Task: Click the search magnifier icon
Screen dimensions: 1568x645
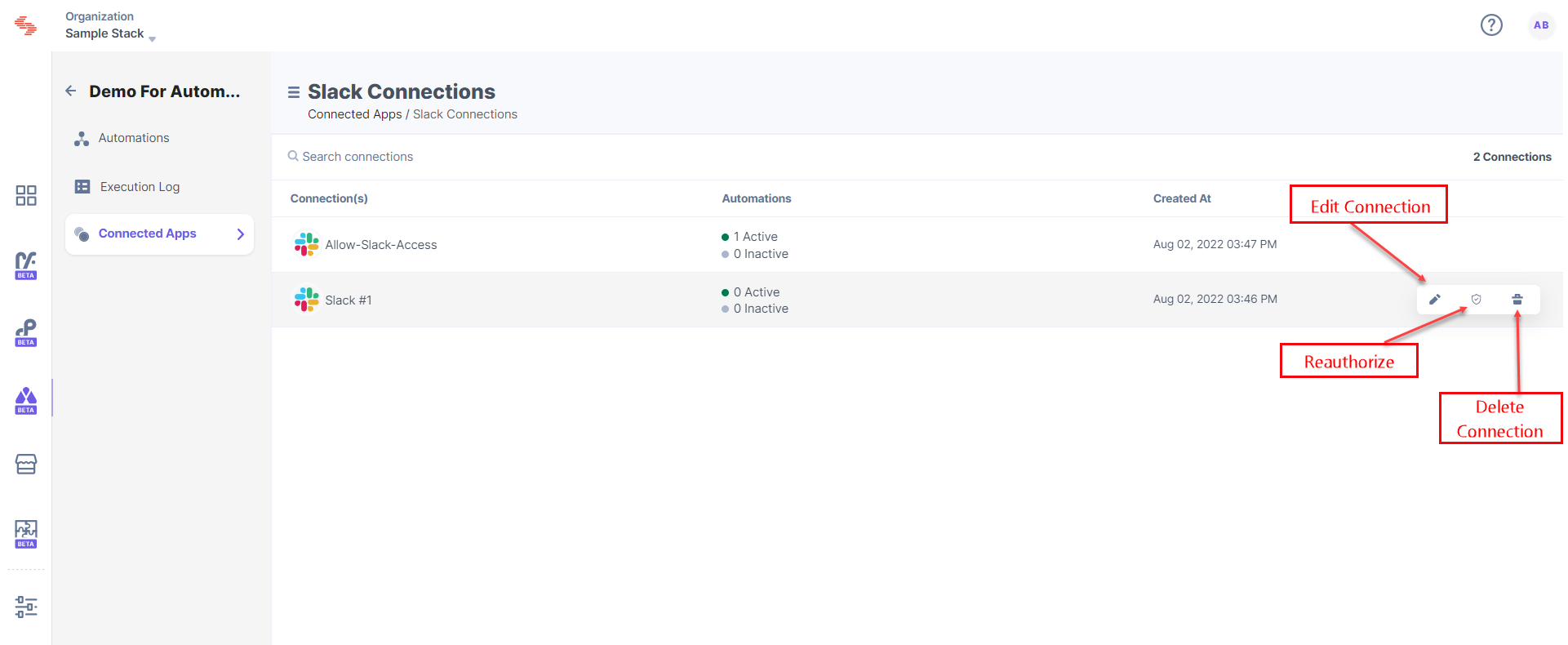Action: click(293, 156)
